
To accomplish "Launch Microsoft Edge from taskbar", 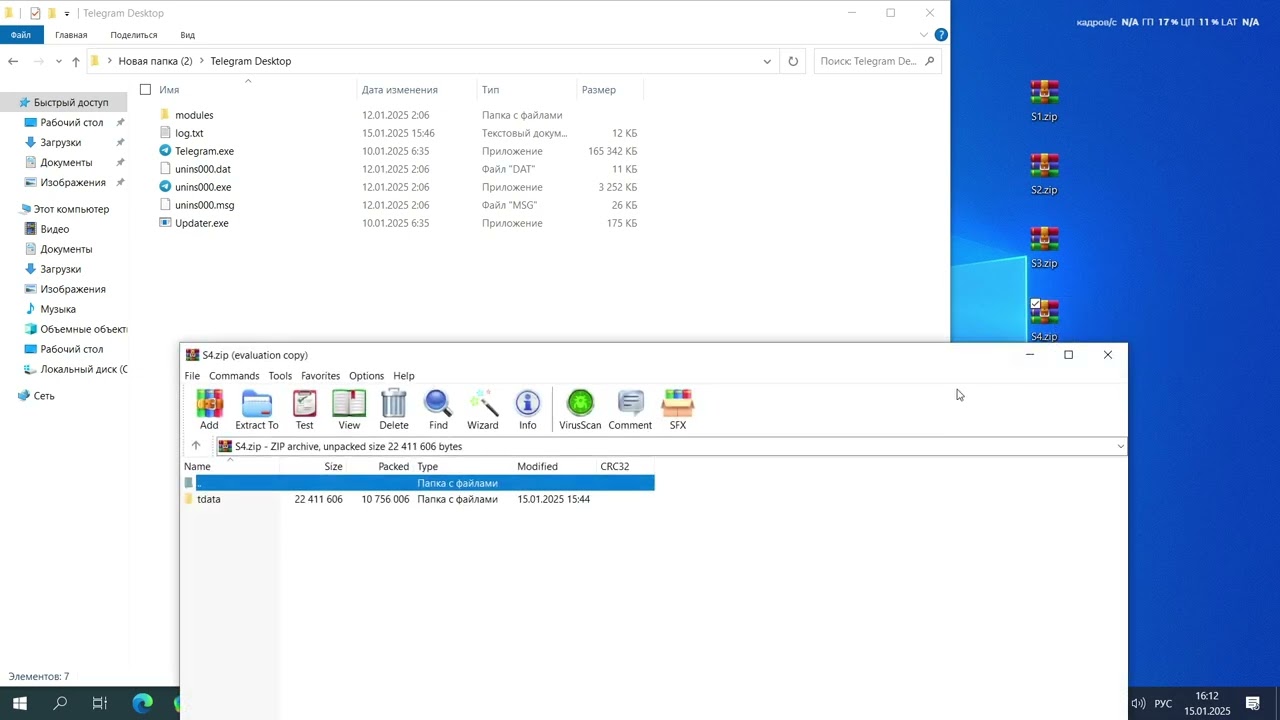I will click(x=143, y=703).
